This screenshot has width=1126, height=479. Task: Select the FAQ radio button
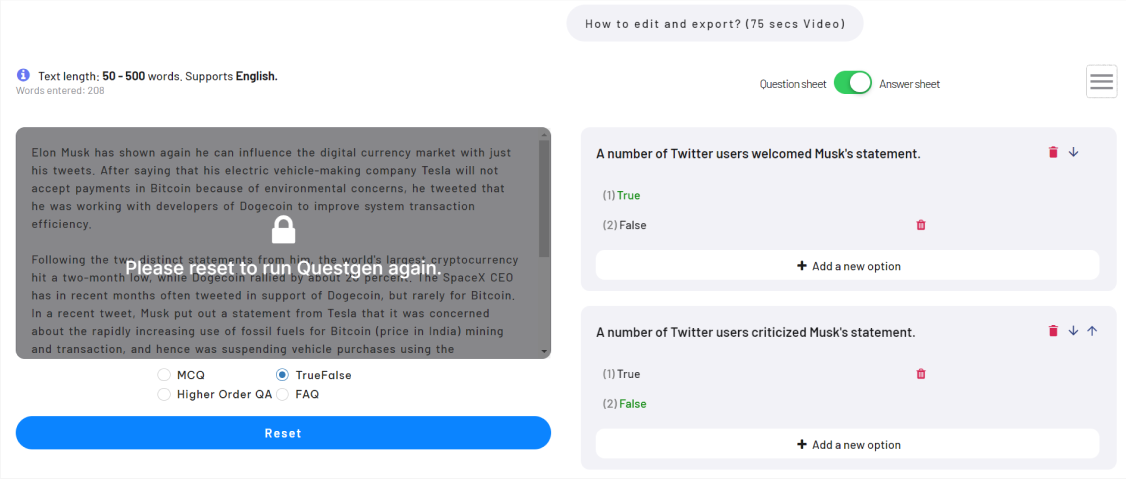click(282, 394)
